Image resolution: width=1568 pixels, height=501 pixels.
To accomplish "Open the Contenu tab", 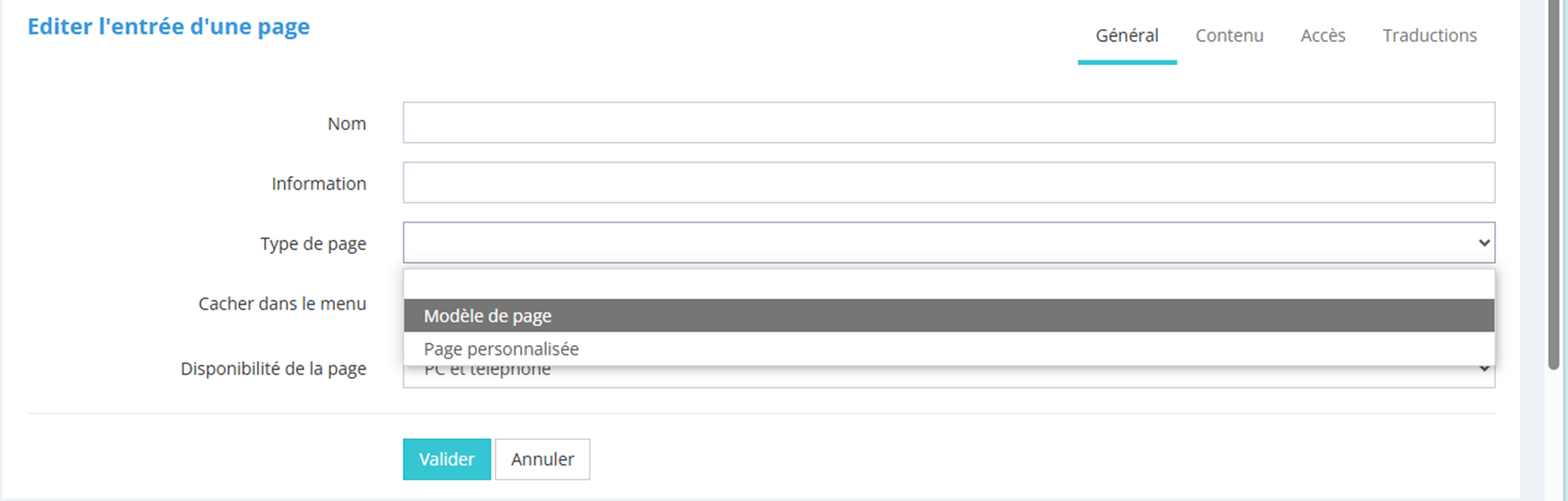I will click(x=1229, y=36).
